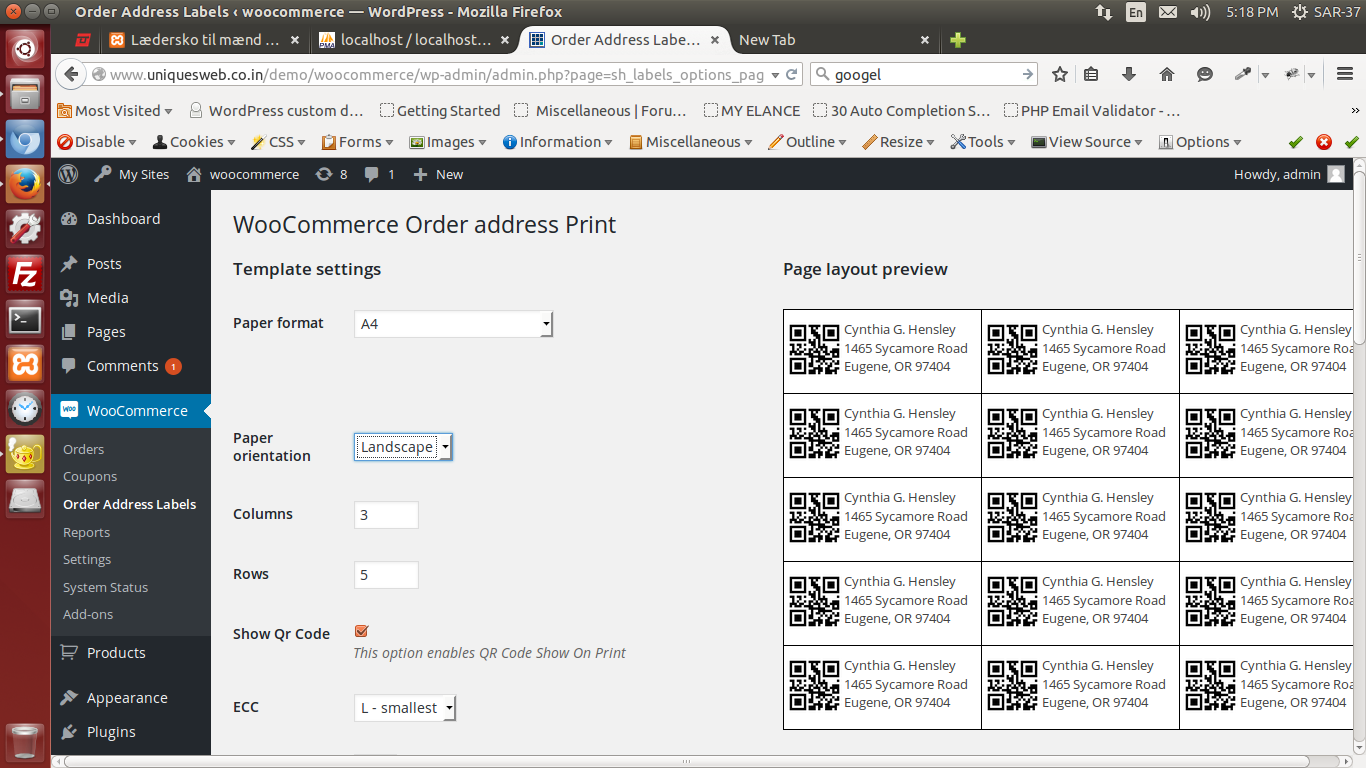Open the Most Visited bookmarks dropdown
This screenshot has width=1366, height=768.
click(115, 111)
